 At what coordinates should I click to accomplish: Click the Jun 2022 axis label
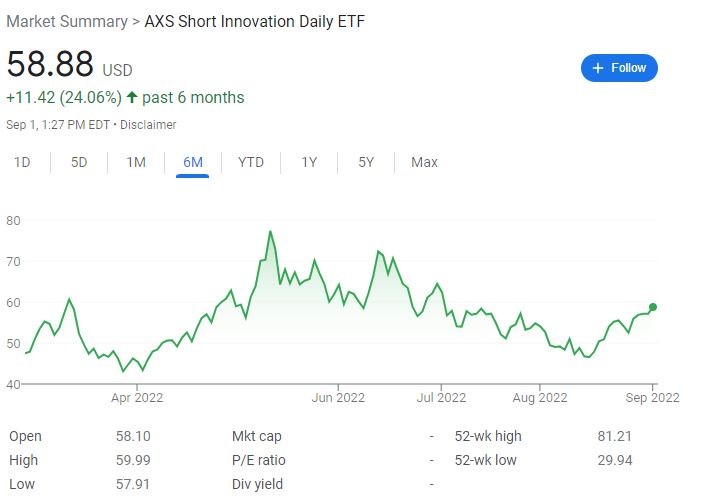coord(338,397)
